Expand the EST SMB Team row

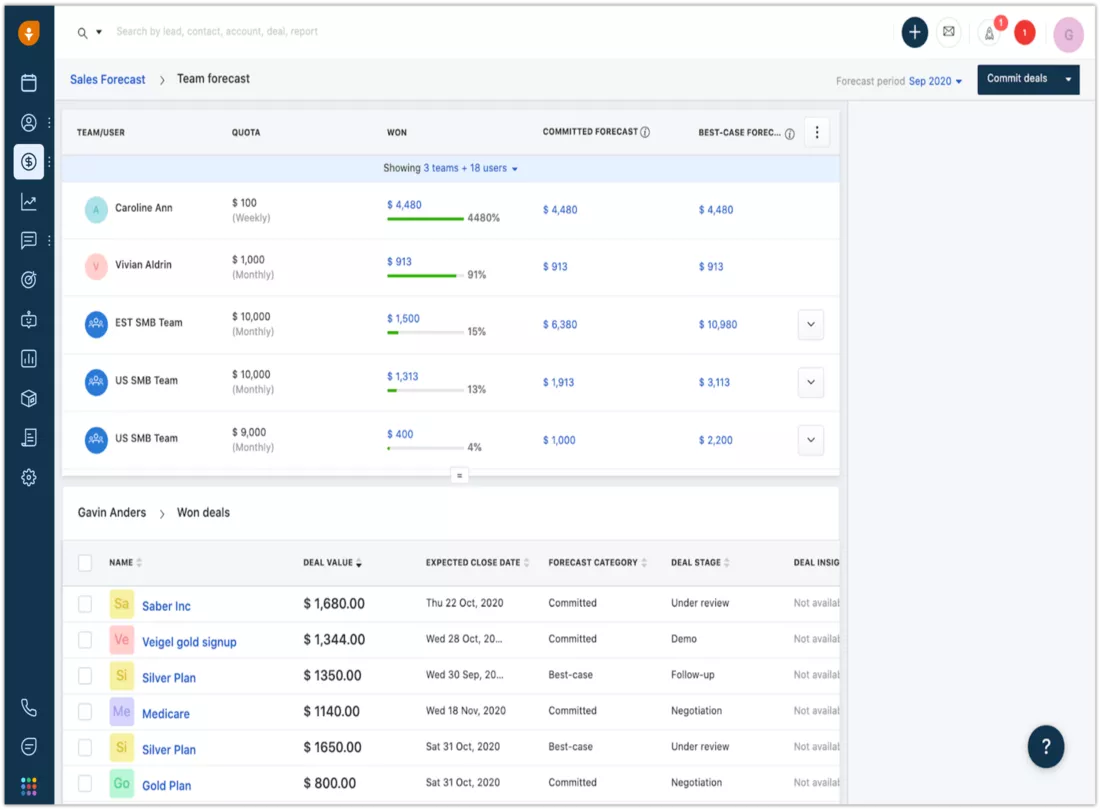811,324
